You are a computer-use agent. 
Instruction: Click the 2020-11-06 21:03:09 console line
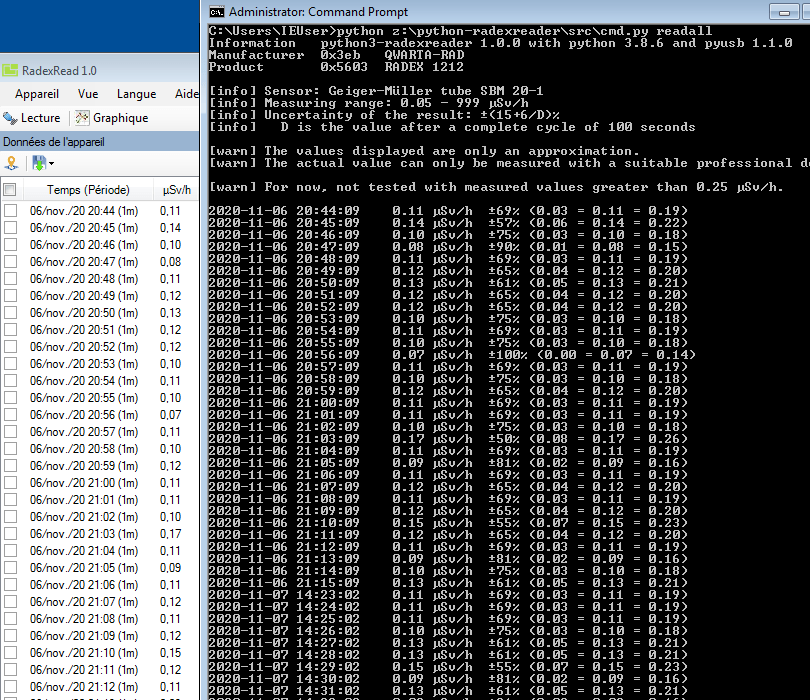click(448, 439)
